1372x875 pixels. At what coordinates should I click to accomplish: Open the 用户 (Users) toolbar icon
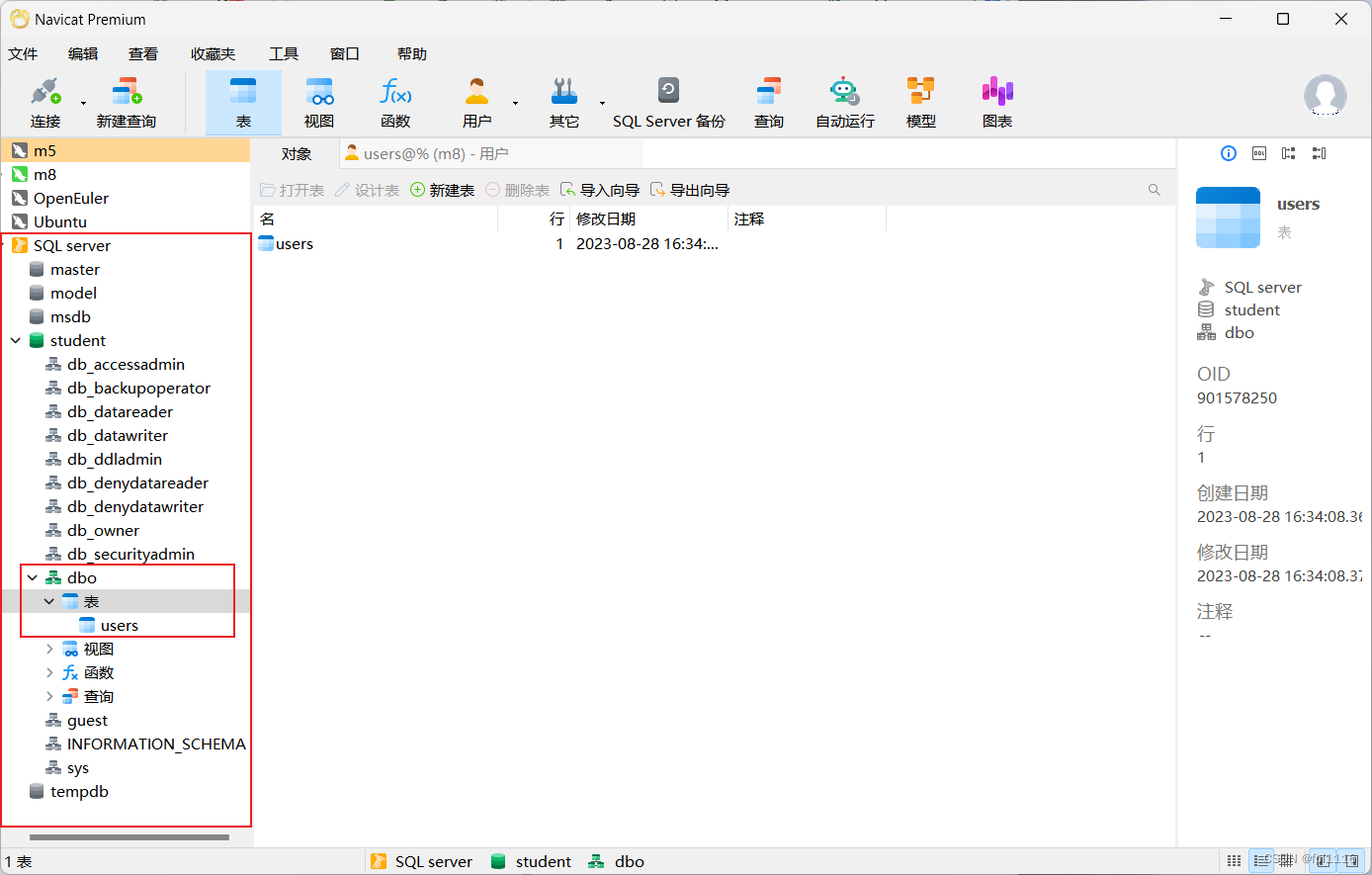coord(476,100)
